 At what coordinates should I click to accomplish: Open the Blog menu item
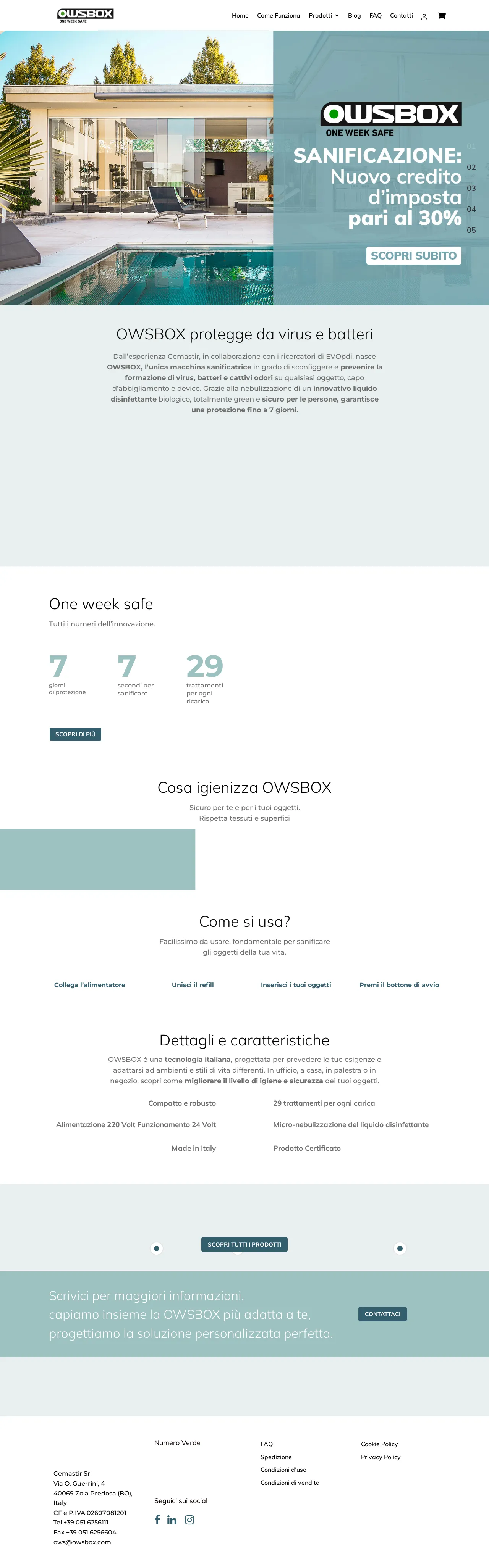click(355, 16)
